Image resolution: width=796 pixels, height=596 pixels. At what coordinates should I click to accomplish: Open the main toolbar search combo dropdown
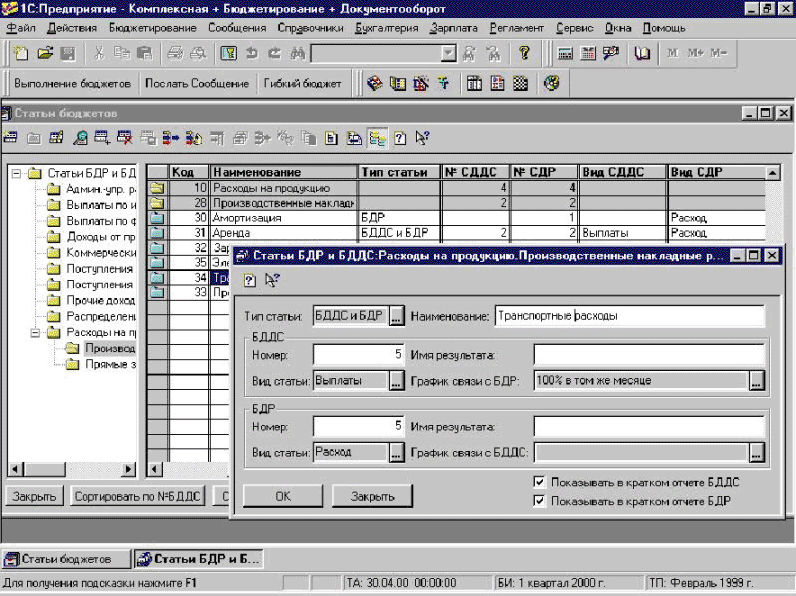point(449,53)
